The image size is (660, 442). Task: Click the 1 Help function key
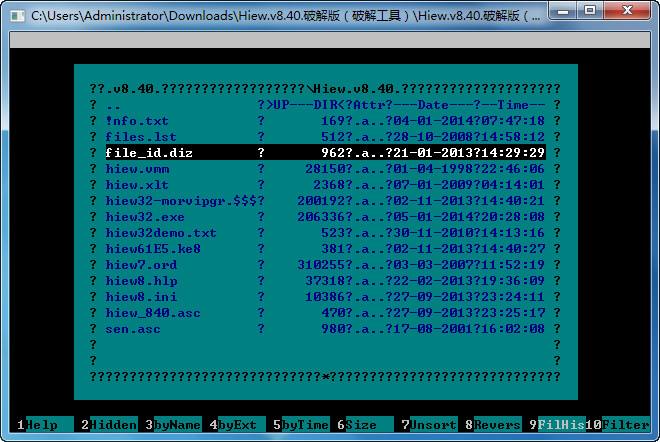click(x=42, y=425)
